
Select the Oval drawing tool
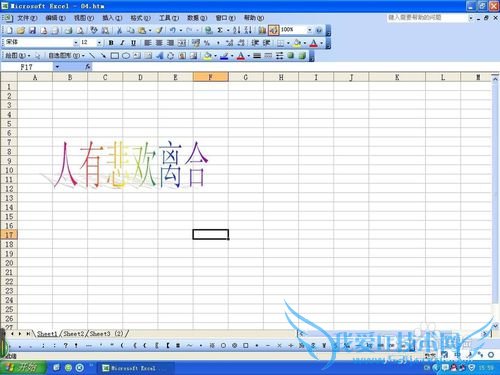126,56
